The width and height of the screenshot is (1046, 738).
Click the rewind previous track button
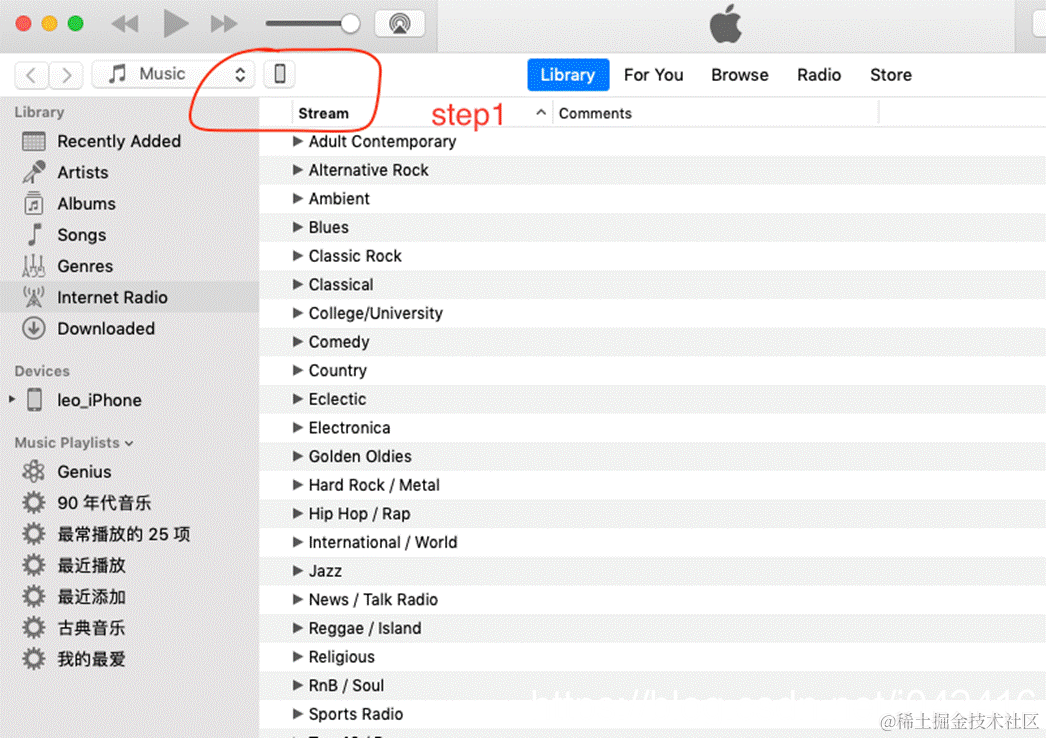point(125,24)
